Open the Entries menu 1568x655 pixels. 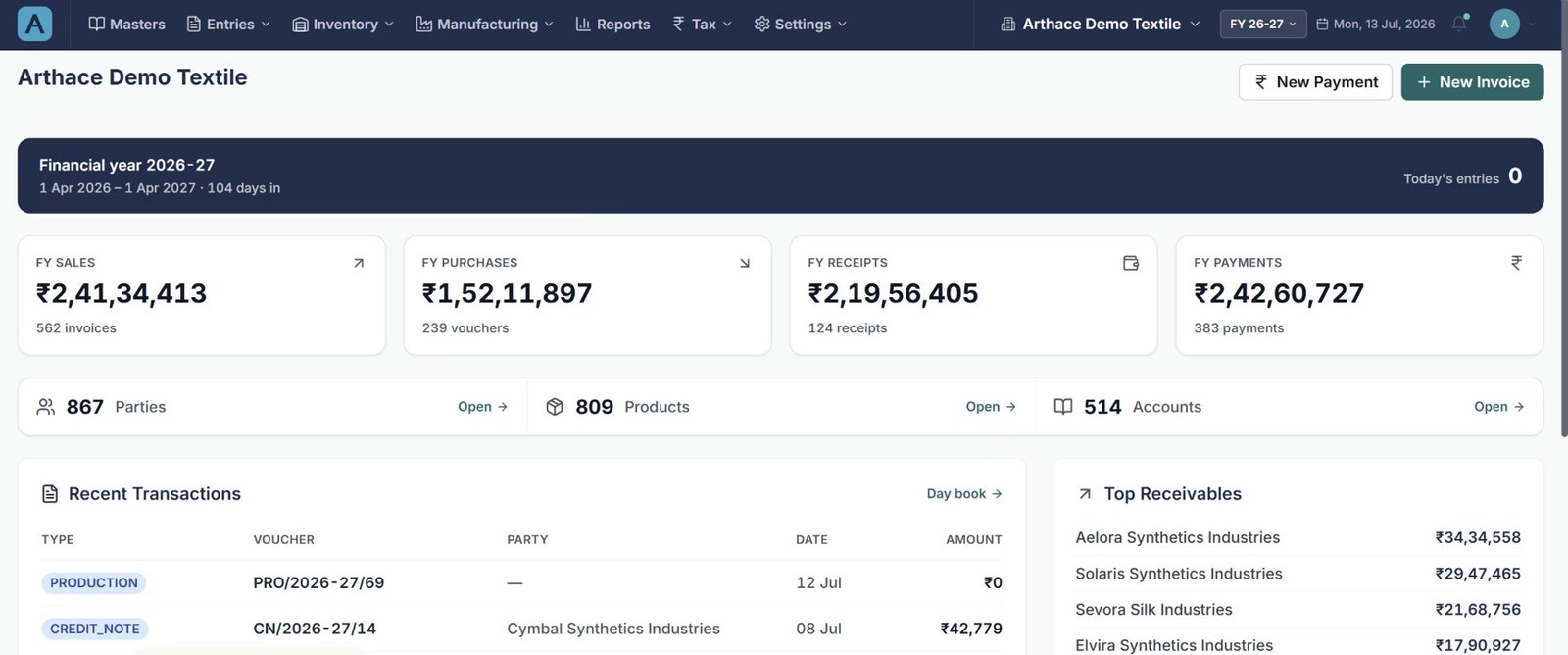(228, 24)
